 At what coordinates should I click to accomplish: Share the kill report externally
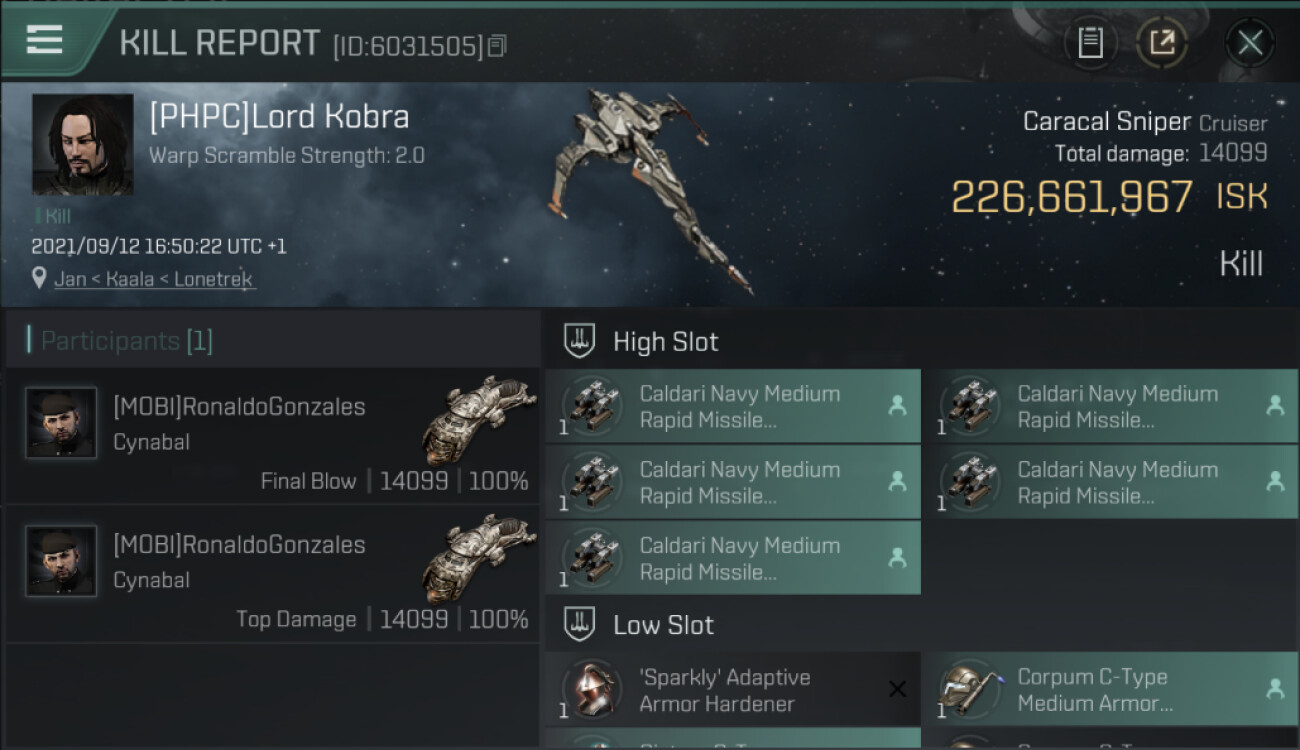(1162, 43)
